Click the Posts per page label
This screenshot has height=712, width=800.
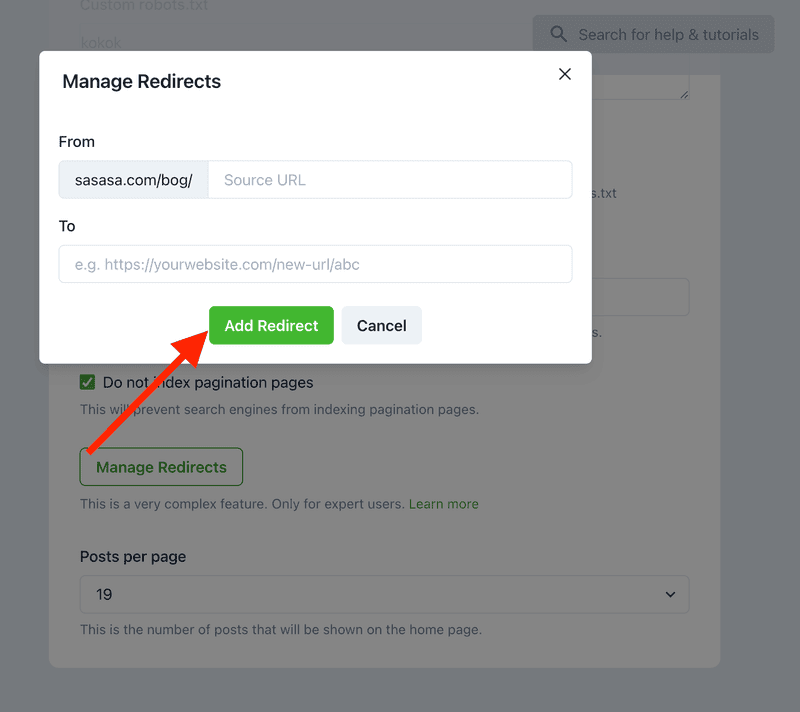tap(133, 556)
